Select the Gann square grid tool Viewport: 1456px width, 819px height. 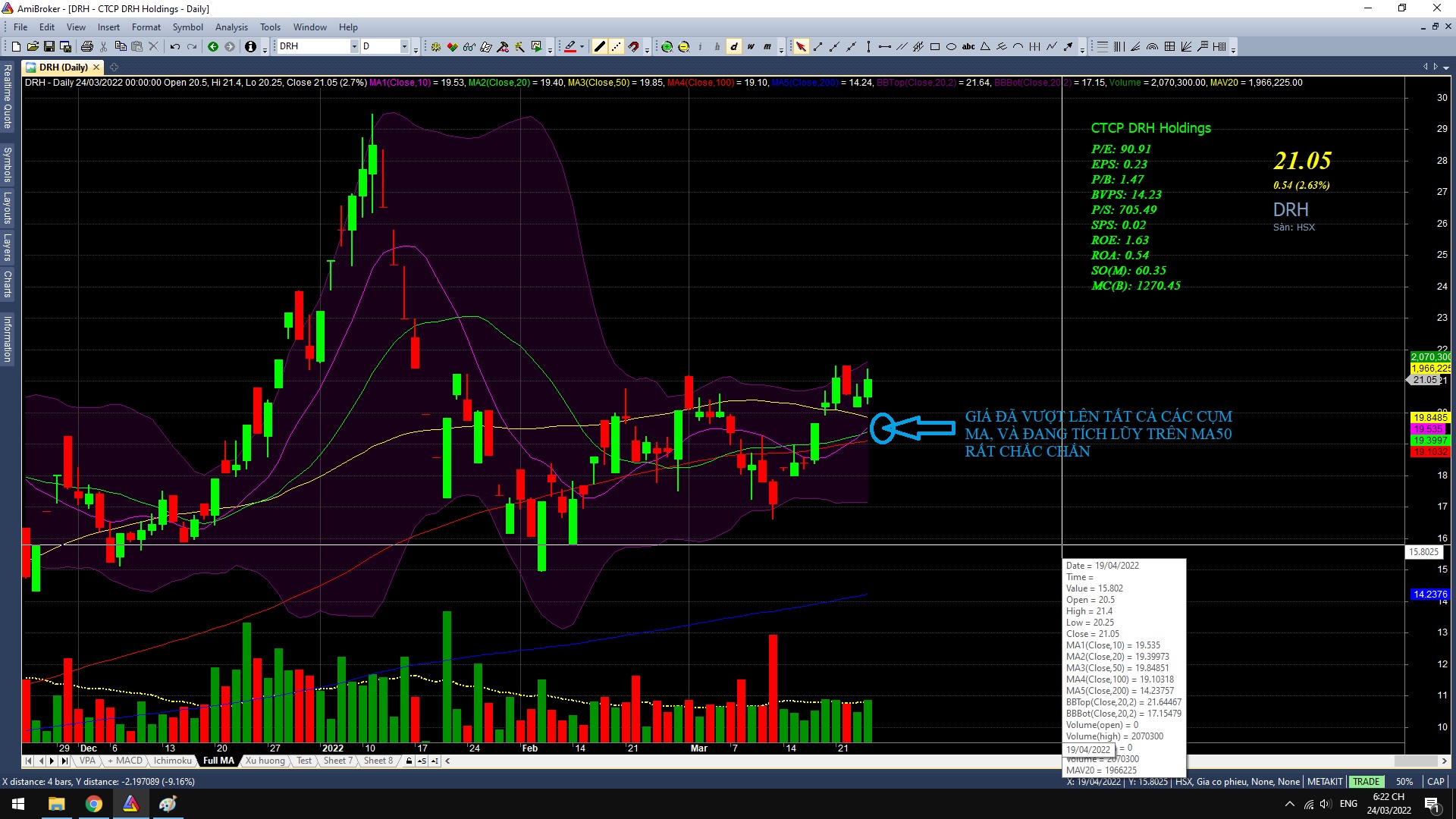pyautogui.click(x=1169, y=47)
